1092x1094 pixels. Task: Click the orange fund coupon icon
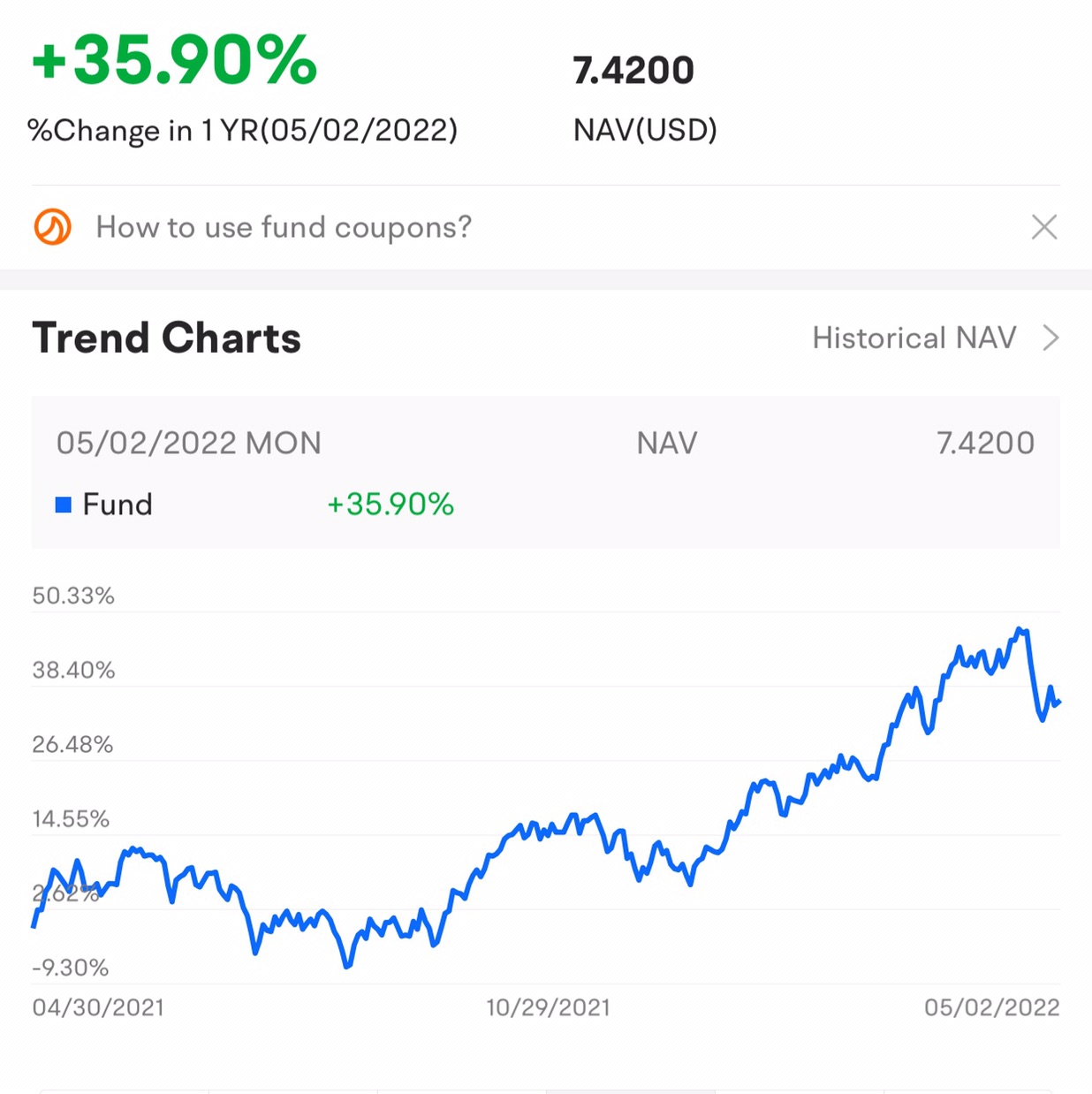(x=53, y=227)
